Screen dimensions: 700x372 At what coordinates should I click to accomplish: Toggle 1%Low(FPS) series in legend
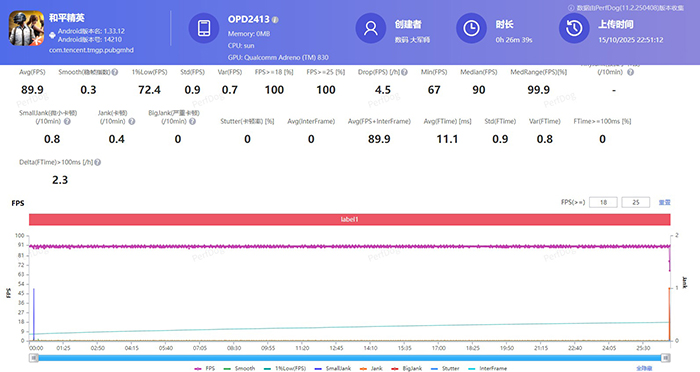tap(285, 368)
